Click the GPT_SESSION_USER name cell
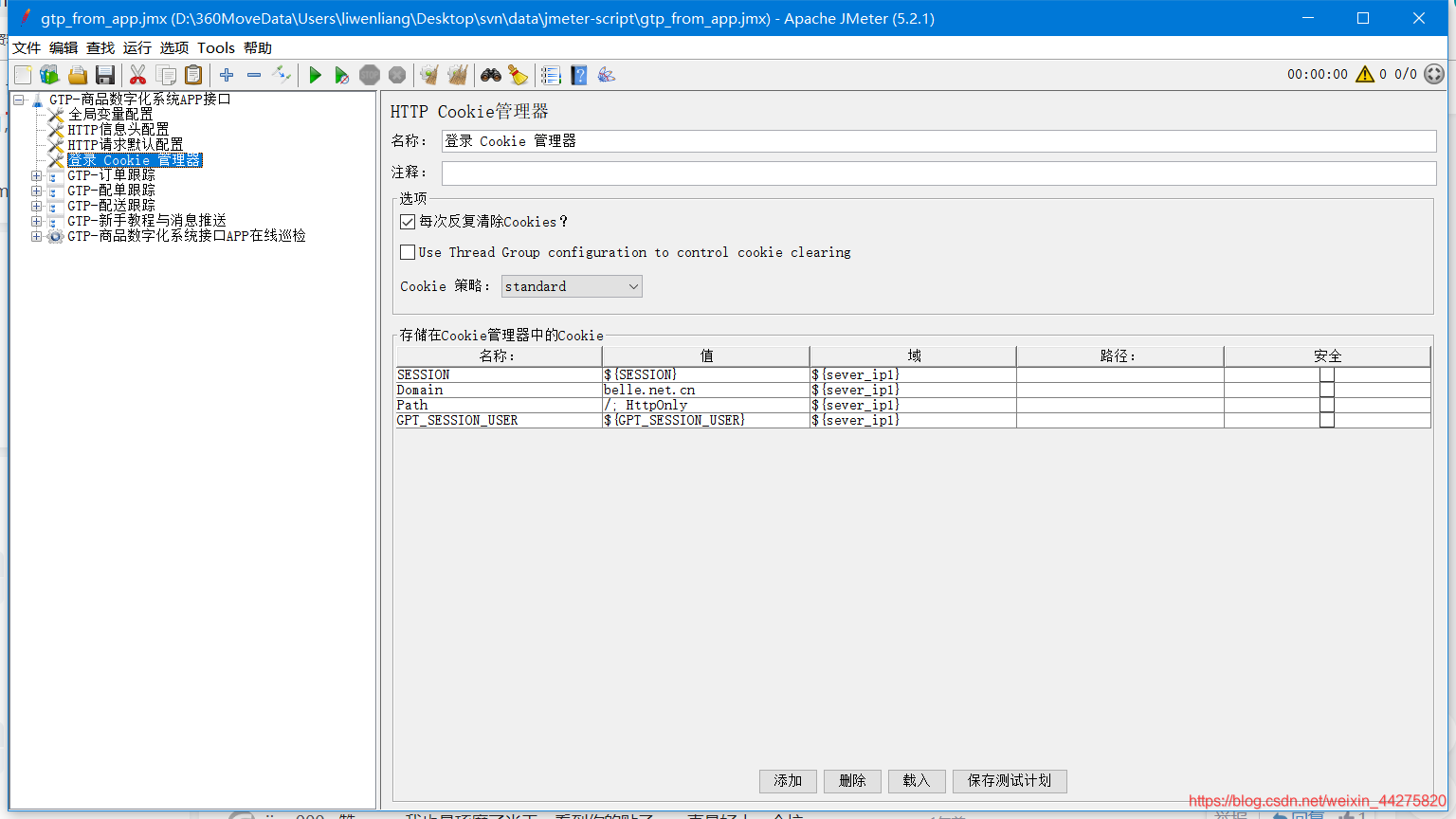Image resolution: width=1456 pixels, height=819 pixels. [x=499, y=420]
